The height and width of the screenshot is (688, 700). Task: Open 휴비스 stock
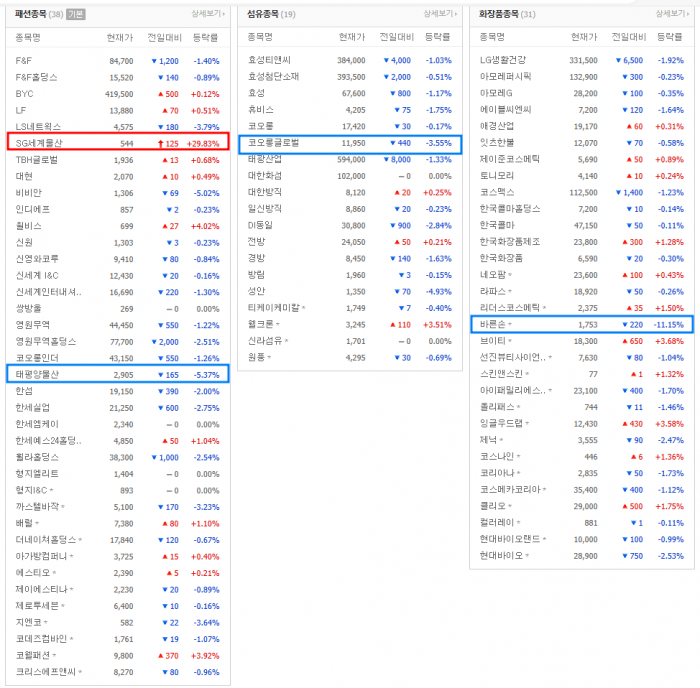[261, 109]
